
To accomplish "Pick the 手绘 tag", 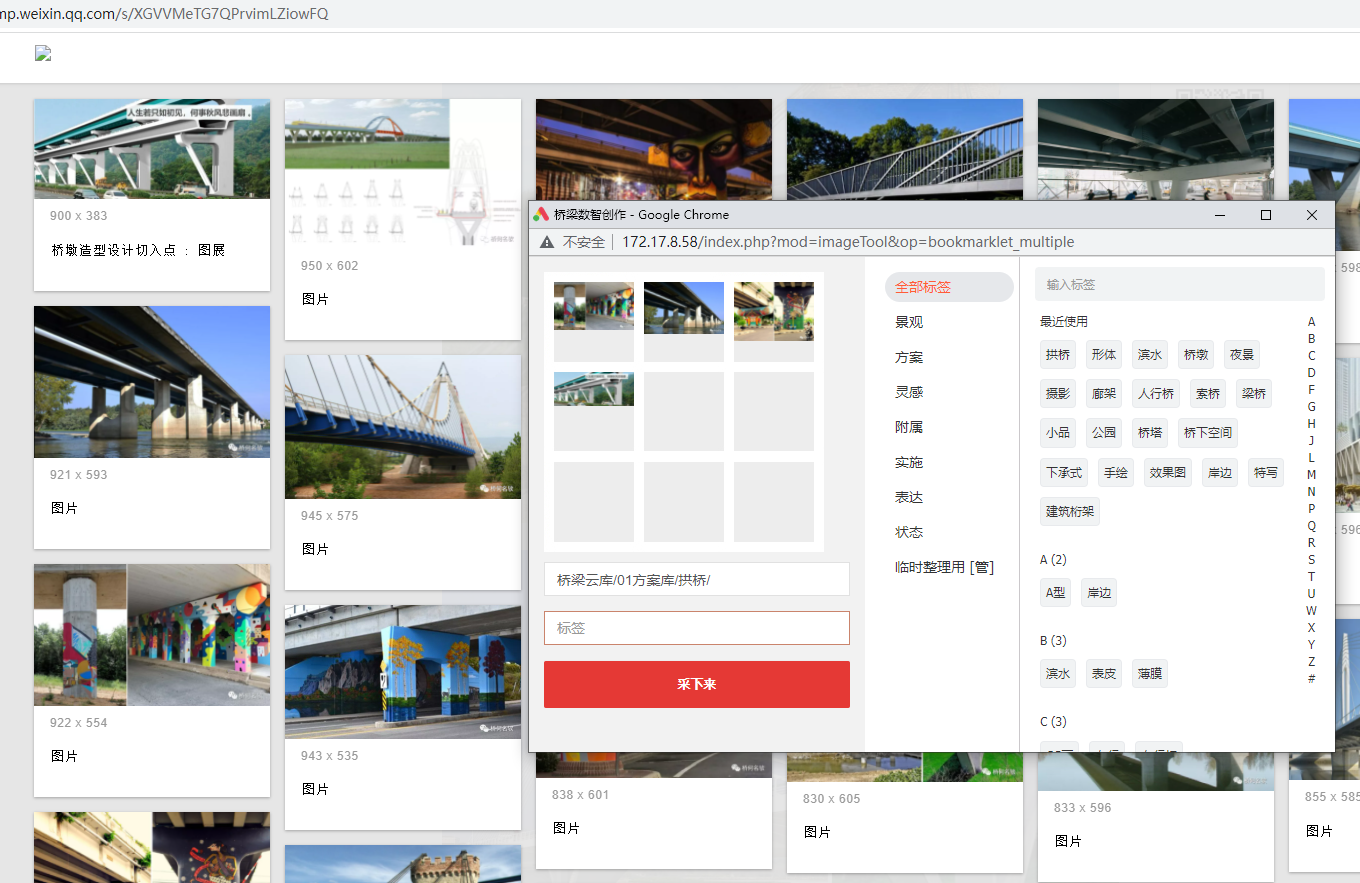I will (1116, 472).
